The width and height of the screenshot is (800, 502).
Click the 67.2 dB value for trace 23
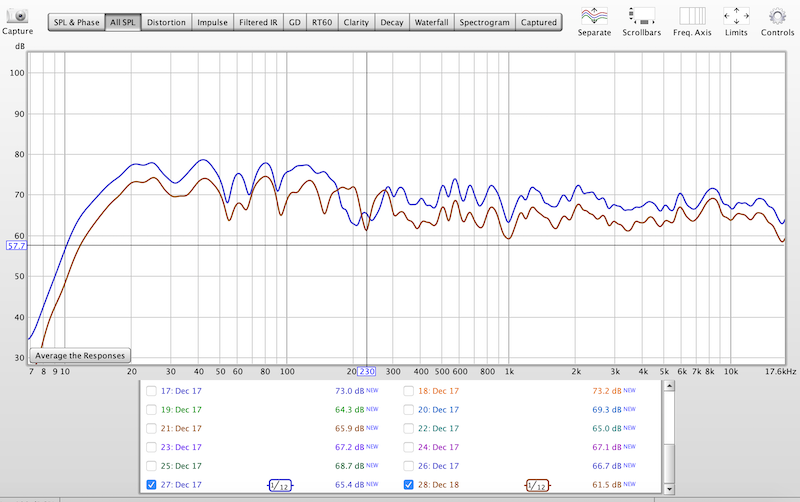349,447
